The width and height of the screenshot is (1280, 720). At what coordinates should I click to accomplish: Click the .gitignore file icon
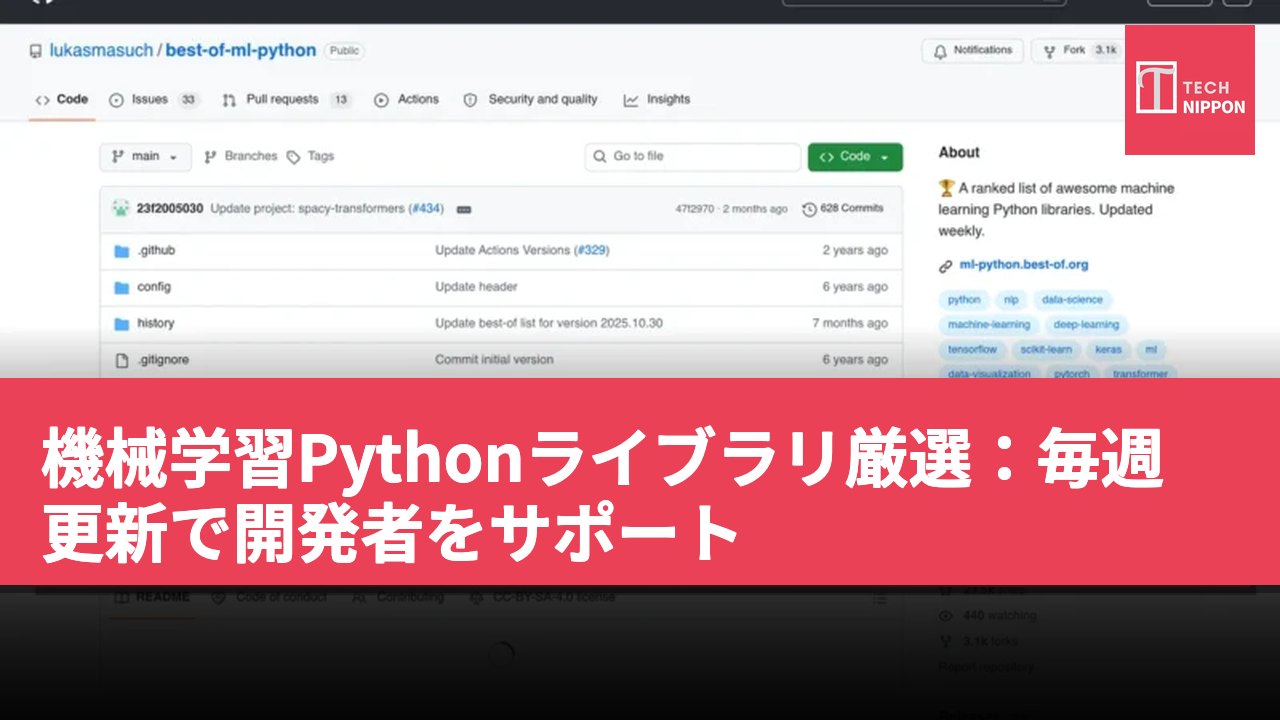[122, 360]
